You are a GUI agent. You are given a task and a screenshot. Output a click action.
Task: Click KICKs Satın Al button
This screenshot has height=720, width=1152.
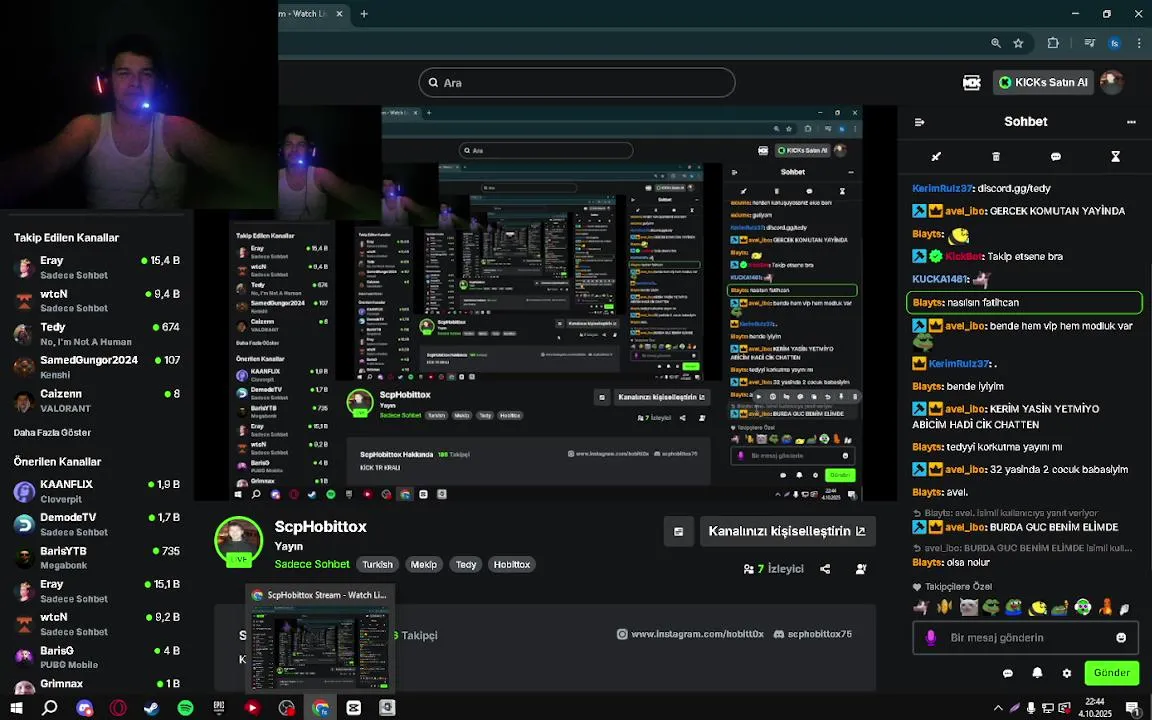pyautogui.click(x=1043, y=82)
